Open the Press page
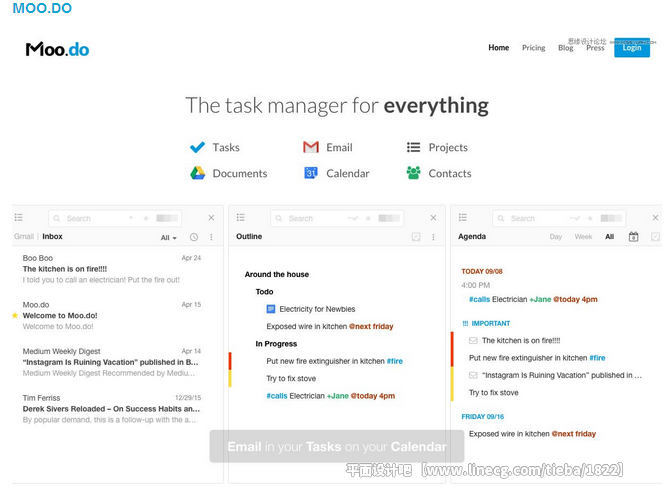 coord(595,48)
